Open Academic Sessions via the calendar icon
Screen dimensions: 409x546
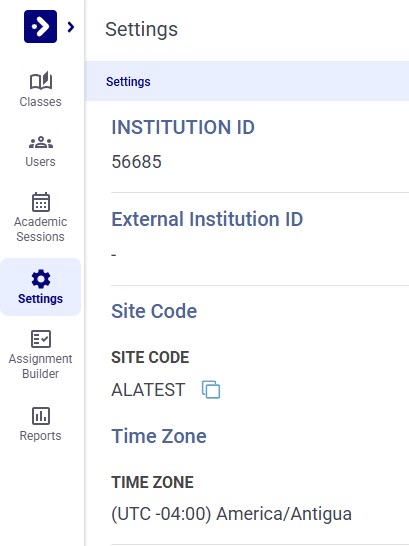(x=41, y=202)
